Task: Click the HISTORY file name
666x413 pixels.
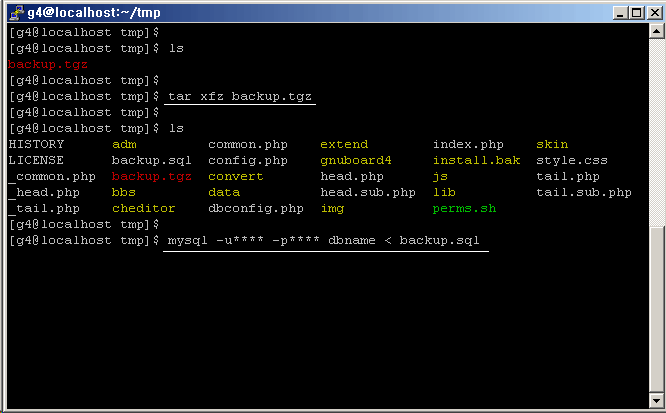Action: (36, 145)
